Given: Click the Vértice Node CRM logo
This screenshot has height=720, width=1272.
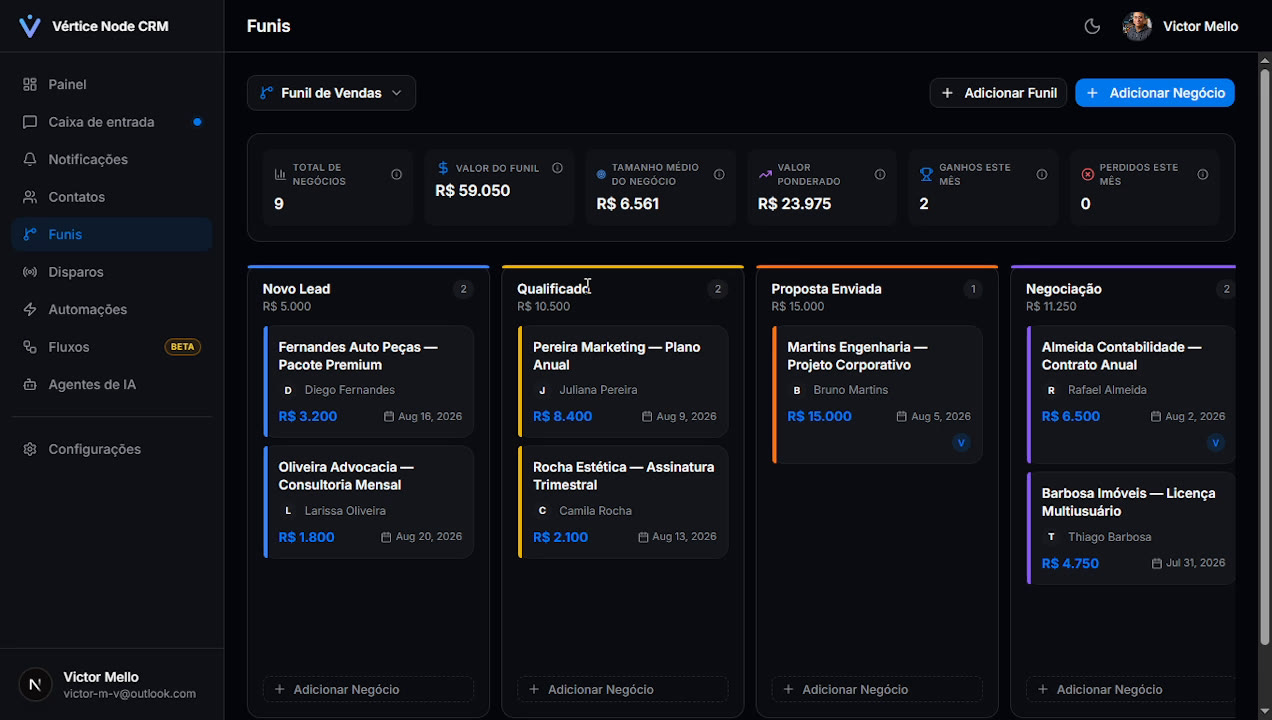Looking at the screenshot, I should 30,26.
